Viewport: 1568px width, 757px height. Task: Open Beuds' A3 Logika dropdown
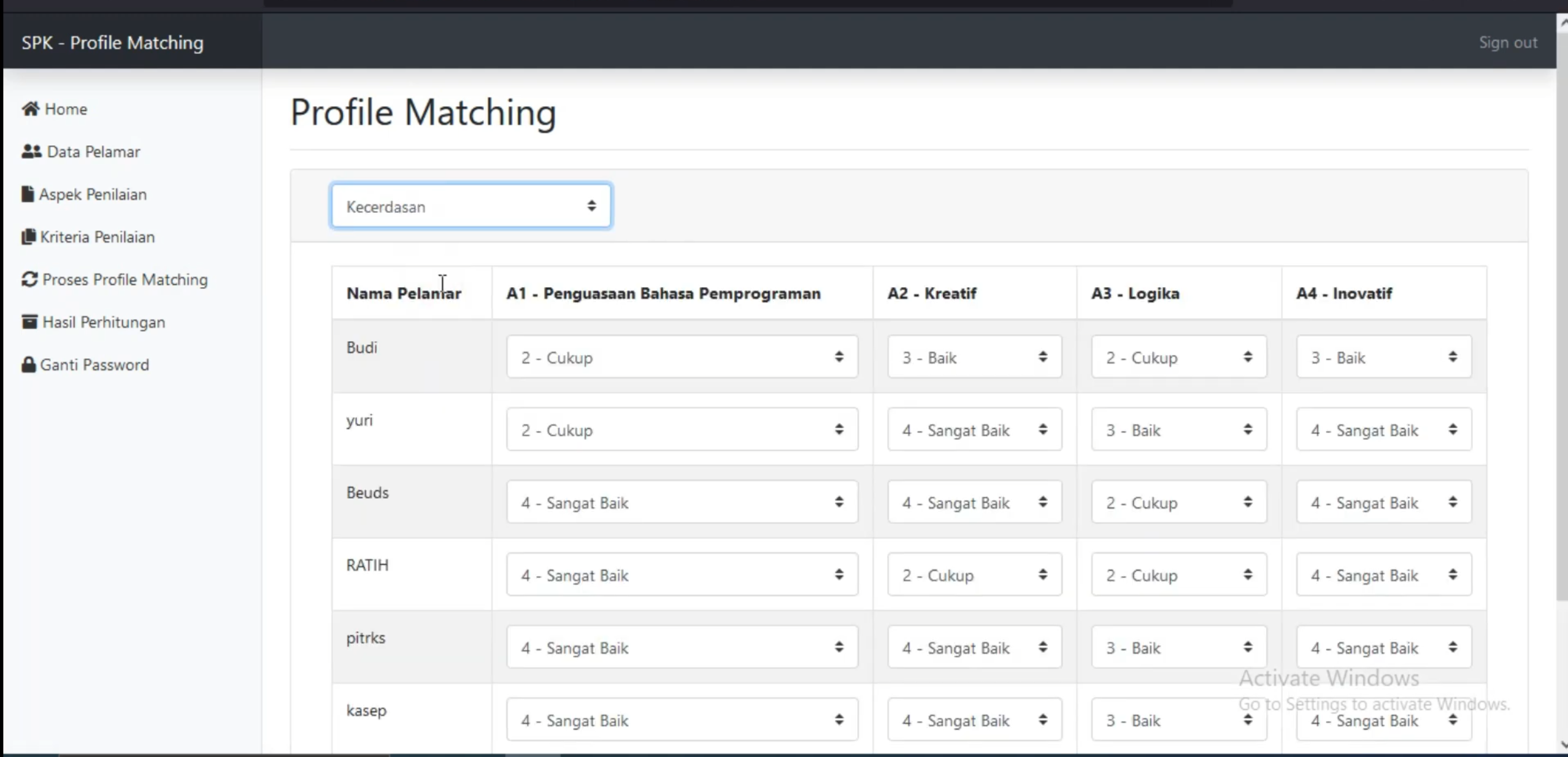1178,502
